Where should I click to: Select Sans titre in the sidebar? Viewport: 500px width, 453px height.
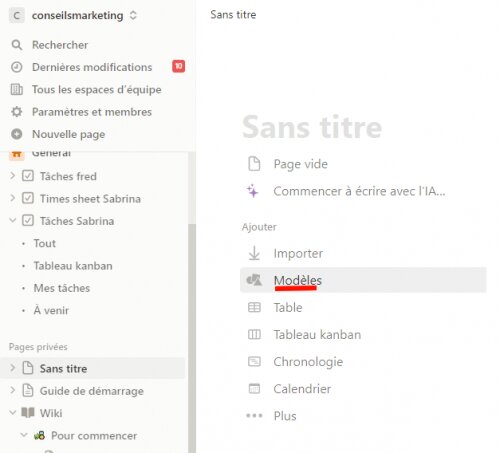[63, 369]
